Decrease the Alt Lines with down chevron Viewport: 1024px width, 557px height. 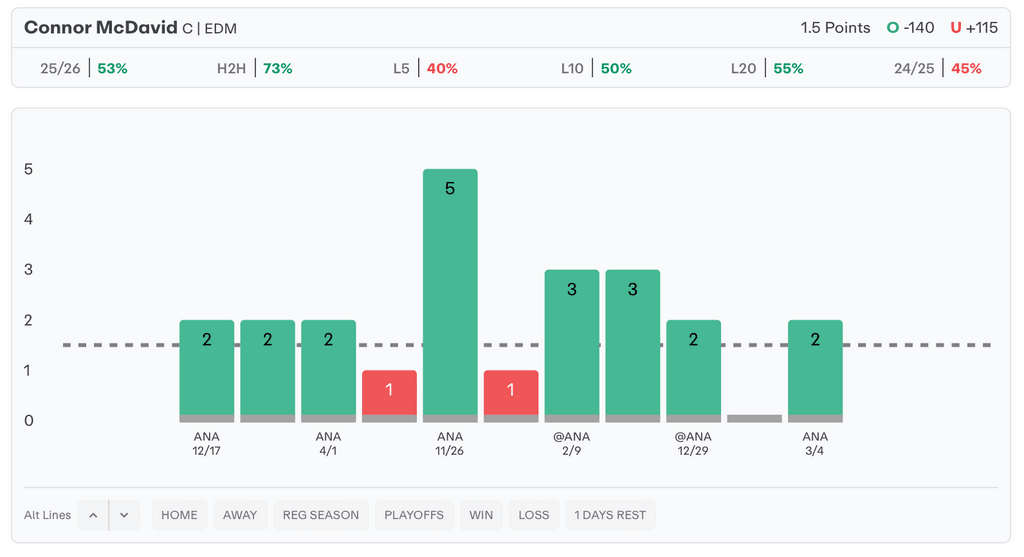coord(124,515)
